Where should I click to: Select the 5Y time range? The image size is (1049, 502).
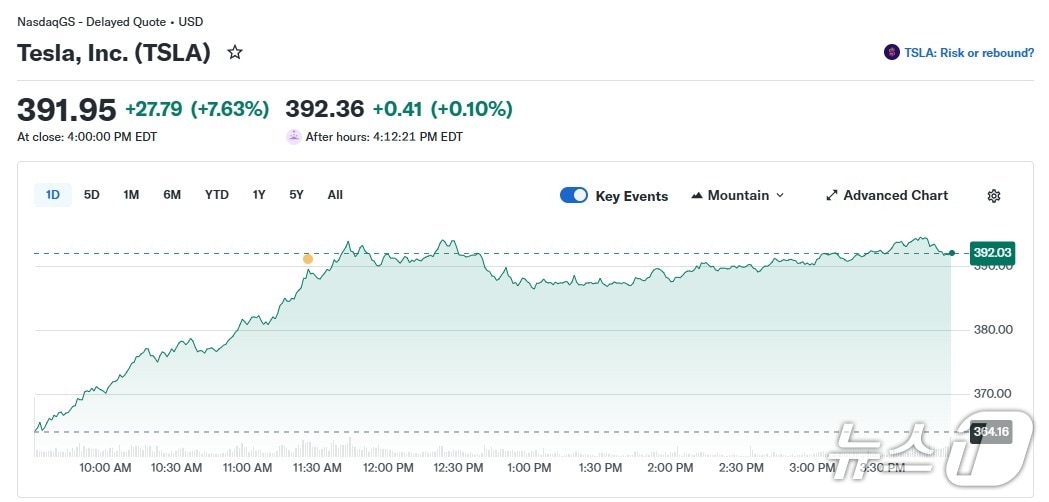(296, 195)
